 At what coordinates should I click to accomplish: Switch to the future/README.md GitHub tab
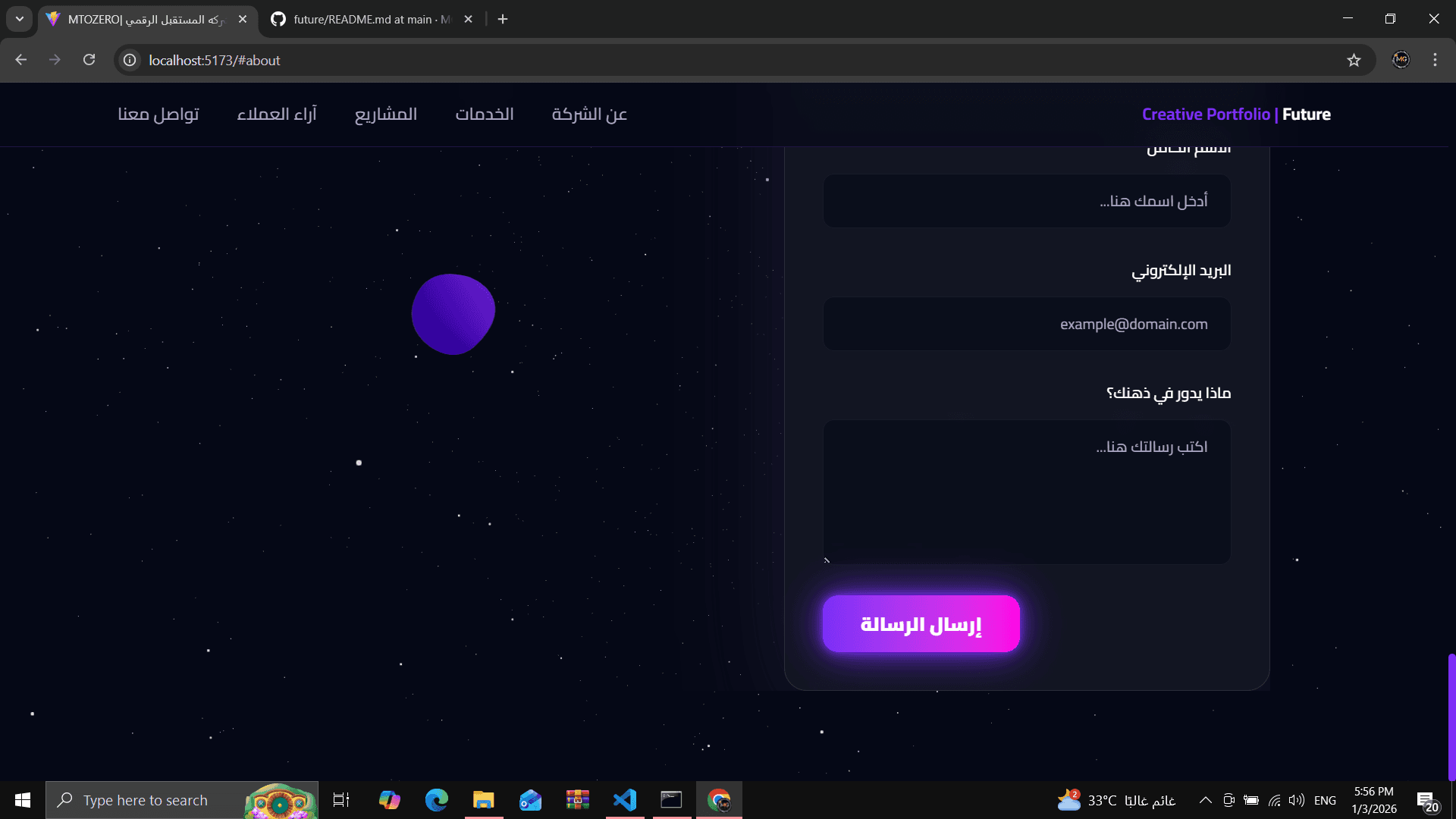[x=372, y=20]
